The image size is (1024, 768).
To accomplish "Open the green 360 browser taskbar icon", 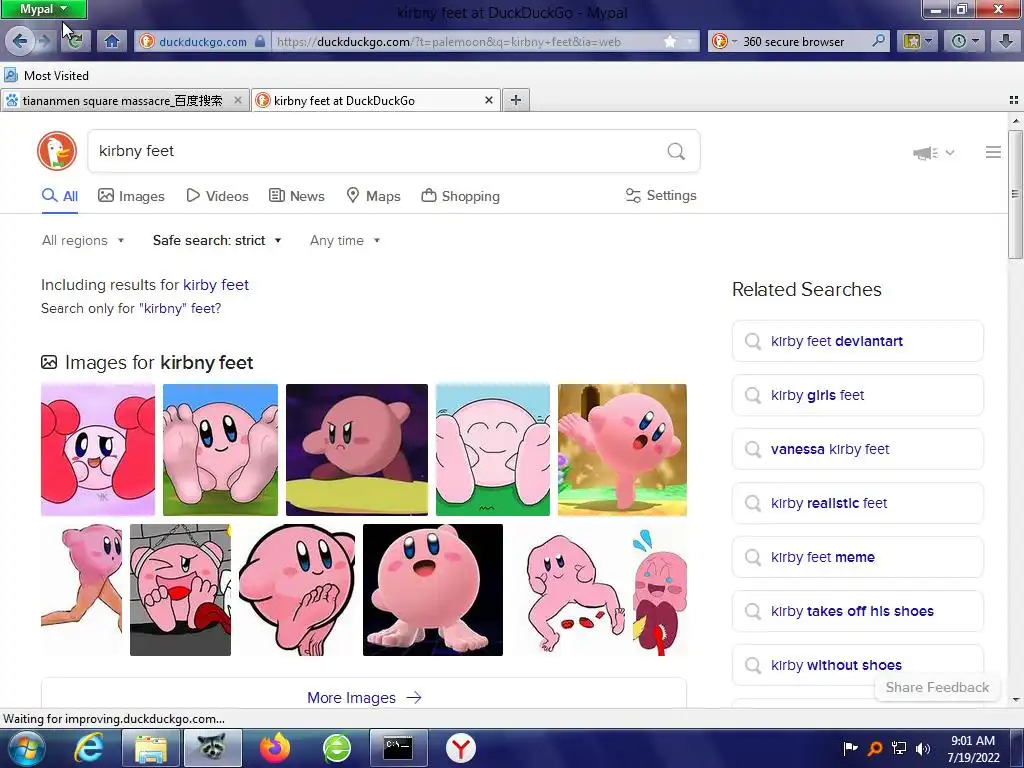I will (x=337, y=748).
